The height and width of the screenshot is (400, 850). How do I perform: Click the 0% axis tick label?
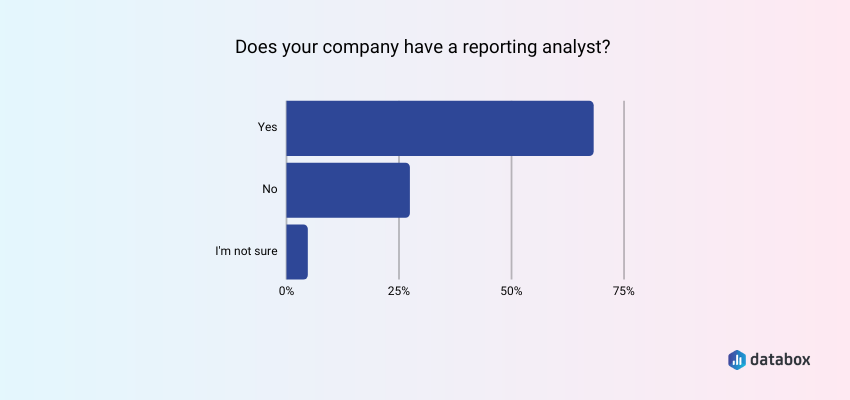click(286, 291)
